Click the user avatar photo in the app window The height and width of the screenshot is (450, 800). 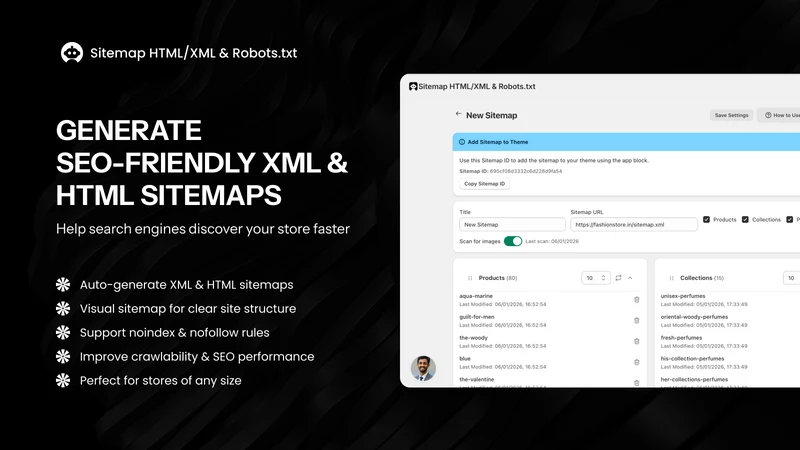tap(423, 368)
